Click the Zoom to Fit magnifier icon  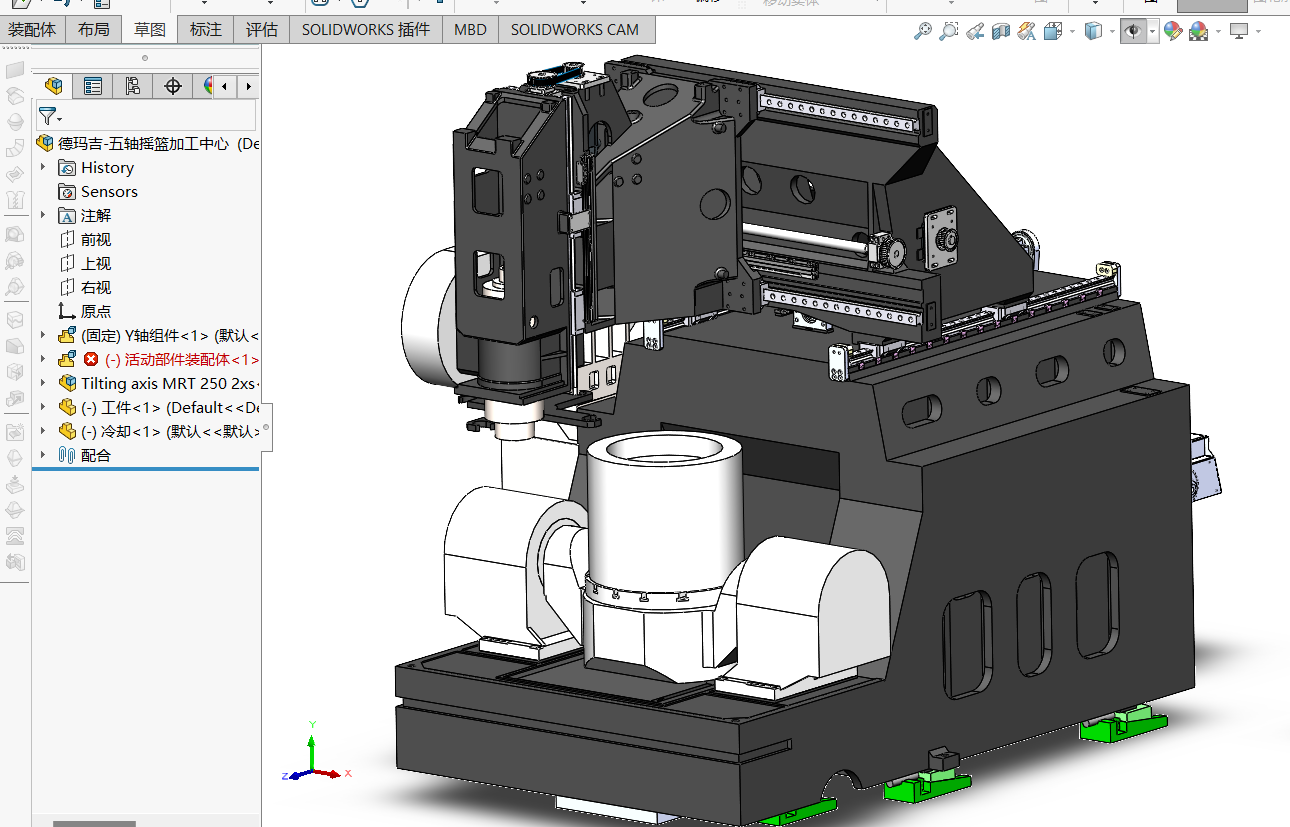(922, 32)
